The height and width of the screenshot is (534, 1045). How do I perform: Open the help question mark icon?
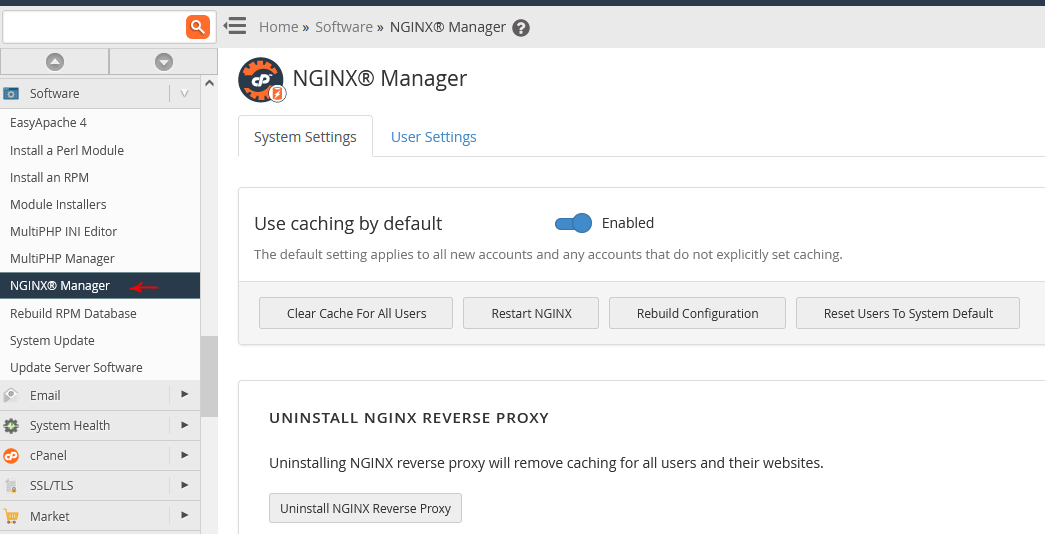(521, 28)
